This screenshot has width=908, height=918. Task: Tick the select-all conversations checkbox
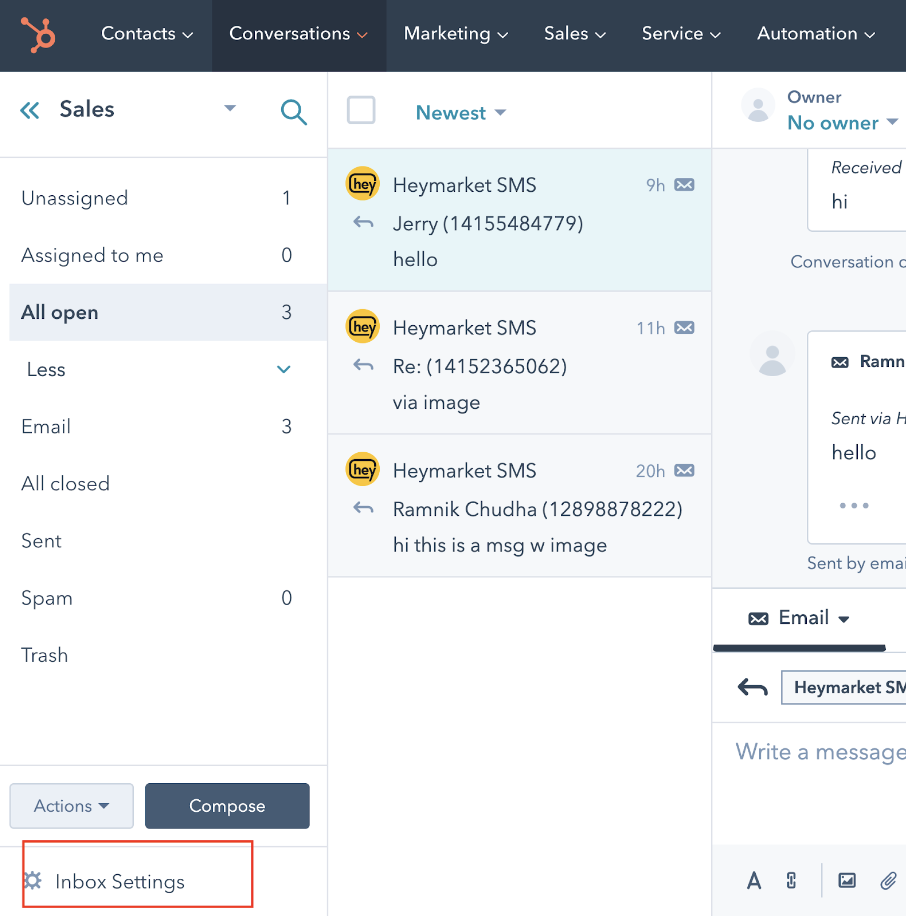(361, 110)
